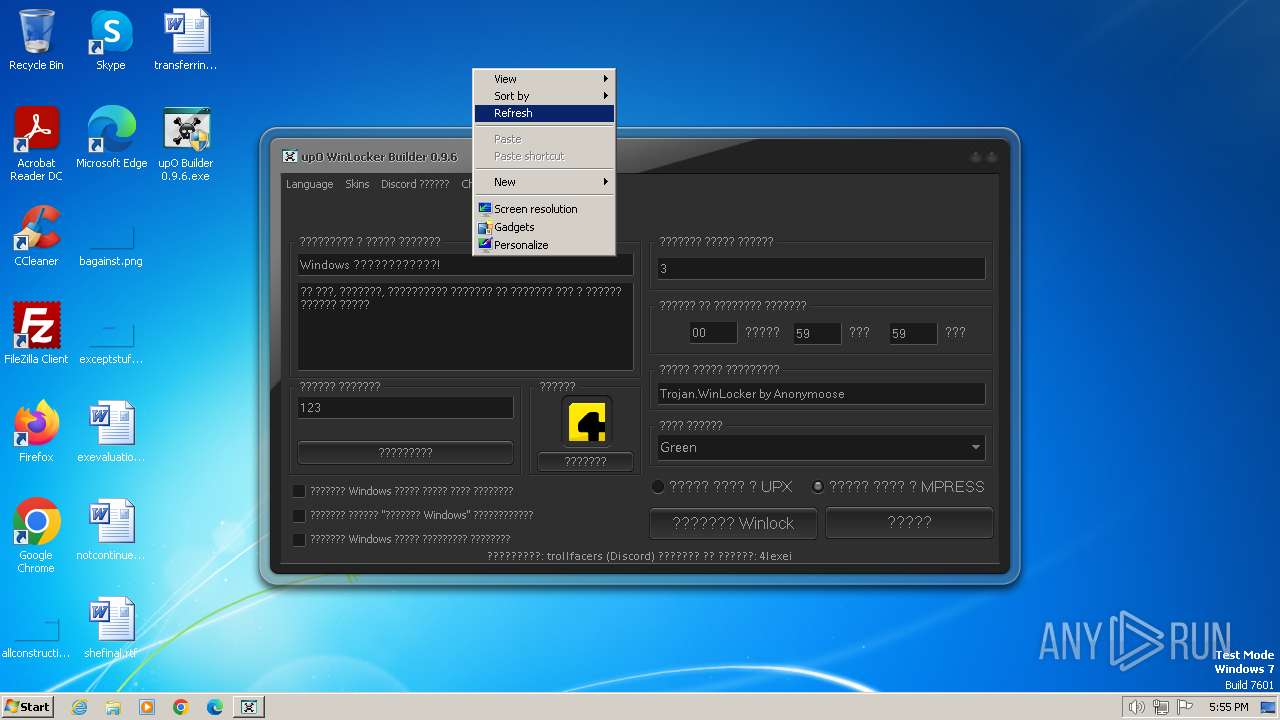Click the minutes field showing 59
The height and width of the screenshot is (720, 1280).
[817, 333]
